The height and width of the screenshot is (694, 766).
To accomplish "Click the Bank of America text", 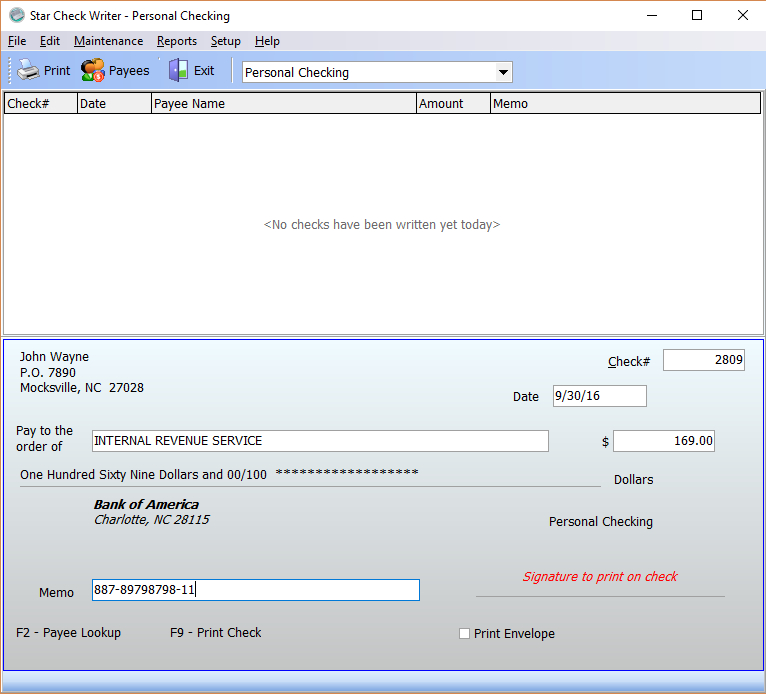I will click(x=146, y=505).
